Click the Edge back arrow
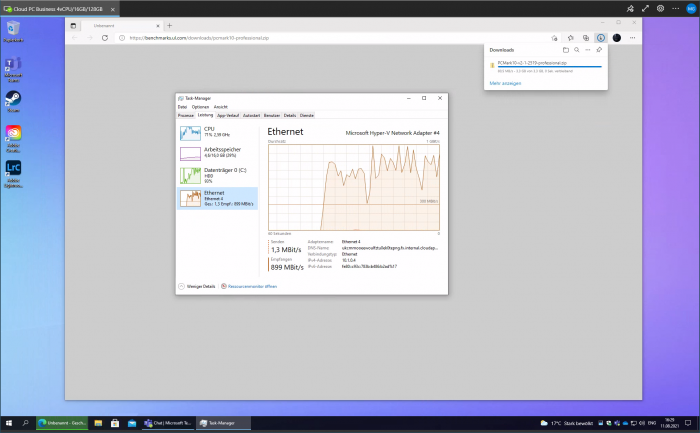The image size is (700, 433). pyautogui.click(x=75, y=38)
